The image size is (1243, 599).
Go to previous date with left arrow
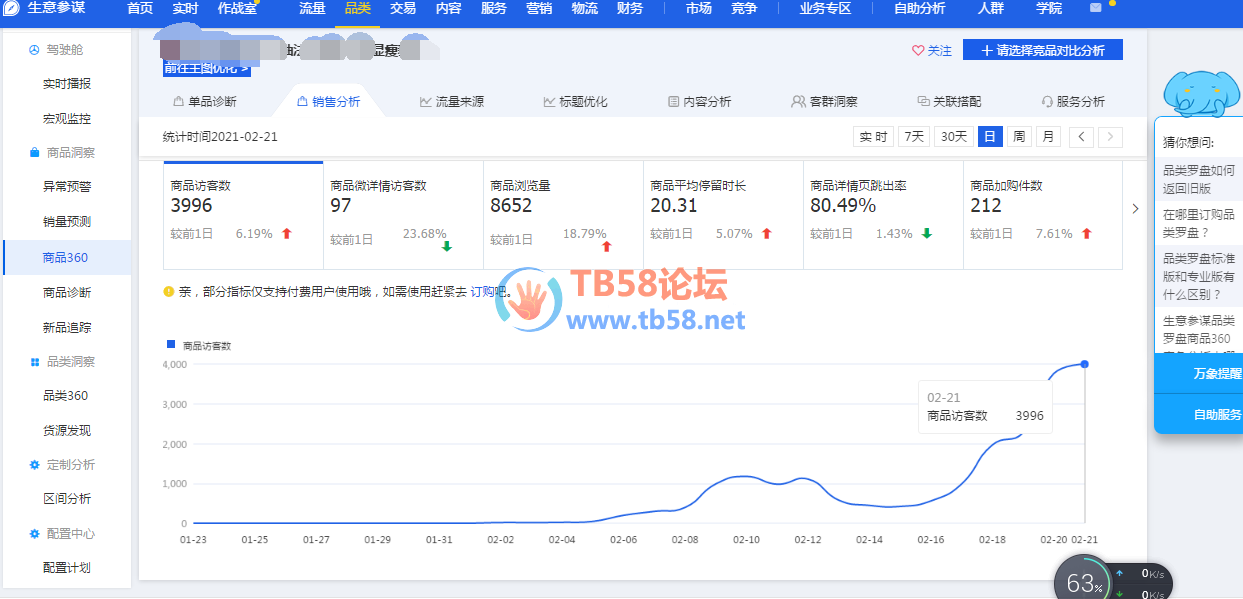[x=1081, y=137]
